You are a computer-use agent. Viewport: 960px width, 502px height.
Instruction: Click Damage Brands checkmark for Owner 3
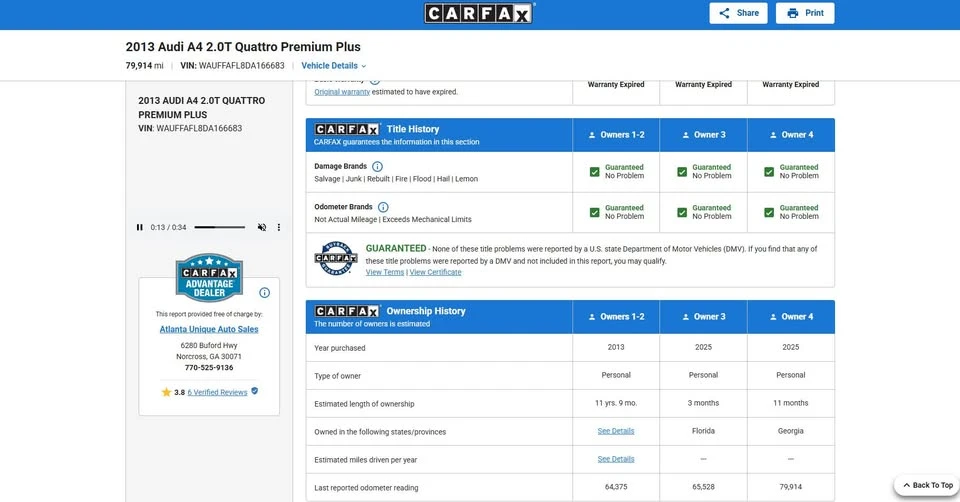point(682,172)
